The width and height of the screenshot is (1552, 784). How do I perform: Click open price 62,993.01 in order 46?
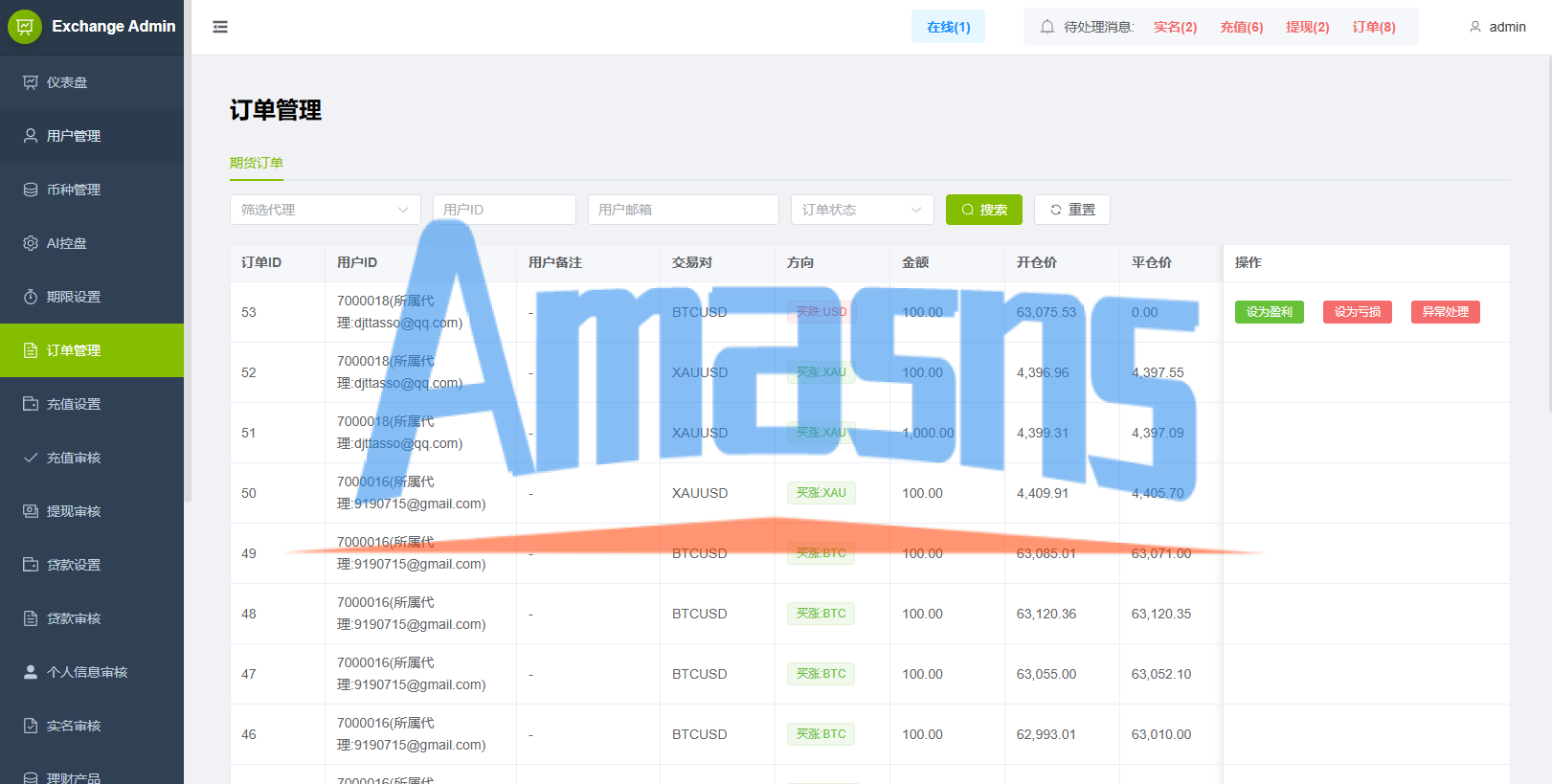pyautogui.click(x=1046, y=734)
